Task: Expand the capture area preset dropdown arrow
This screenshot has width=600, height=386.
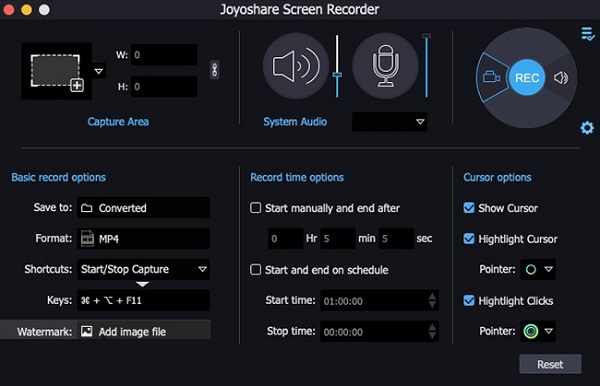Action: click(99, 71)
